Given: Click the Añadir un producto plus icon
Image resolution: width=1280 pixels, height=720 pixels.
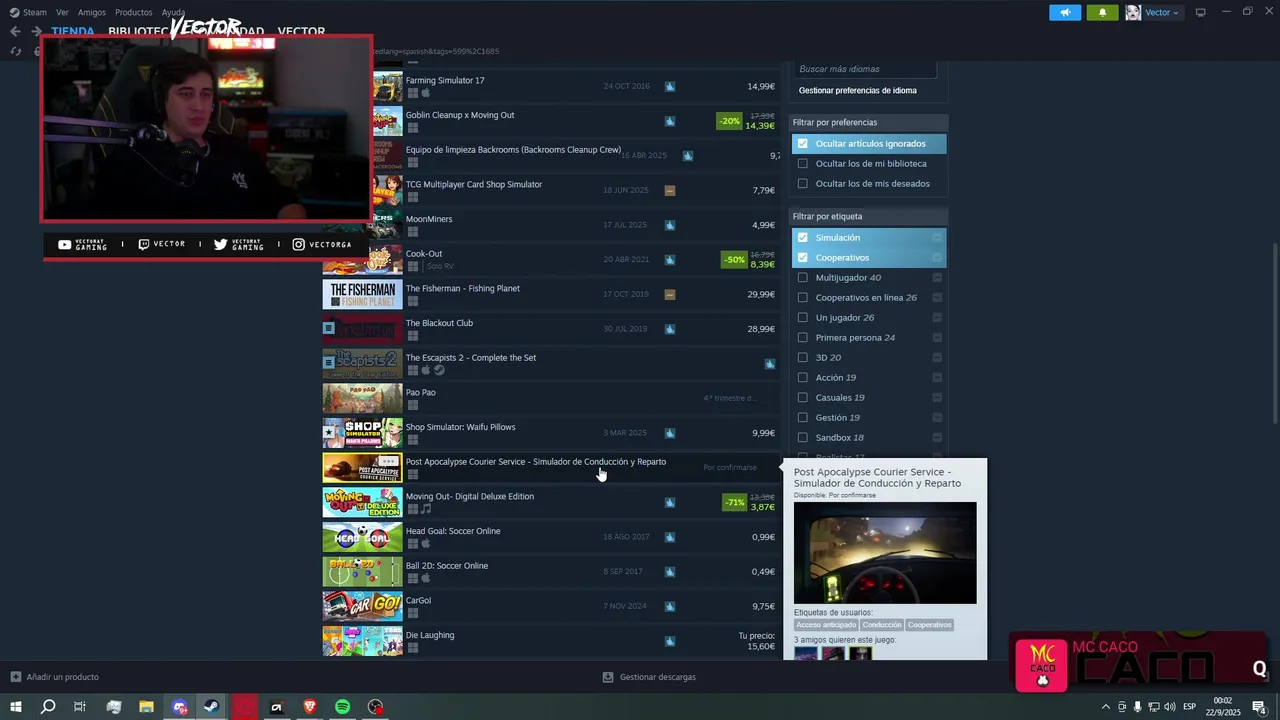Looking at the screenshot, I should 15,677.
